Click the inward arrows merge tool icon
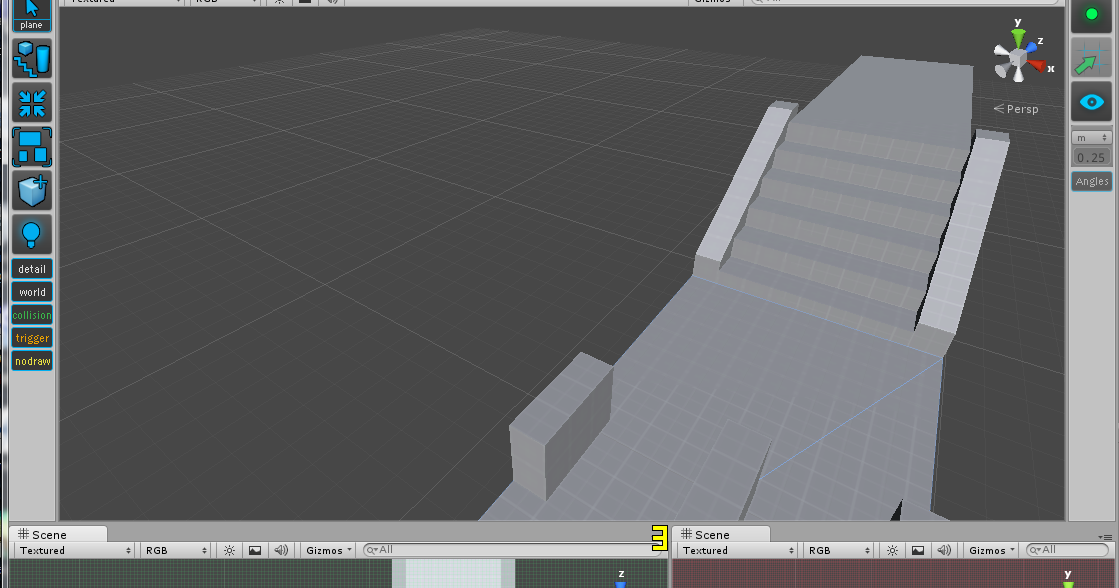This screenshot has width=1119, height=588. coord(32,103)
